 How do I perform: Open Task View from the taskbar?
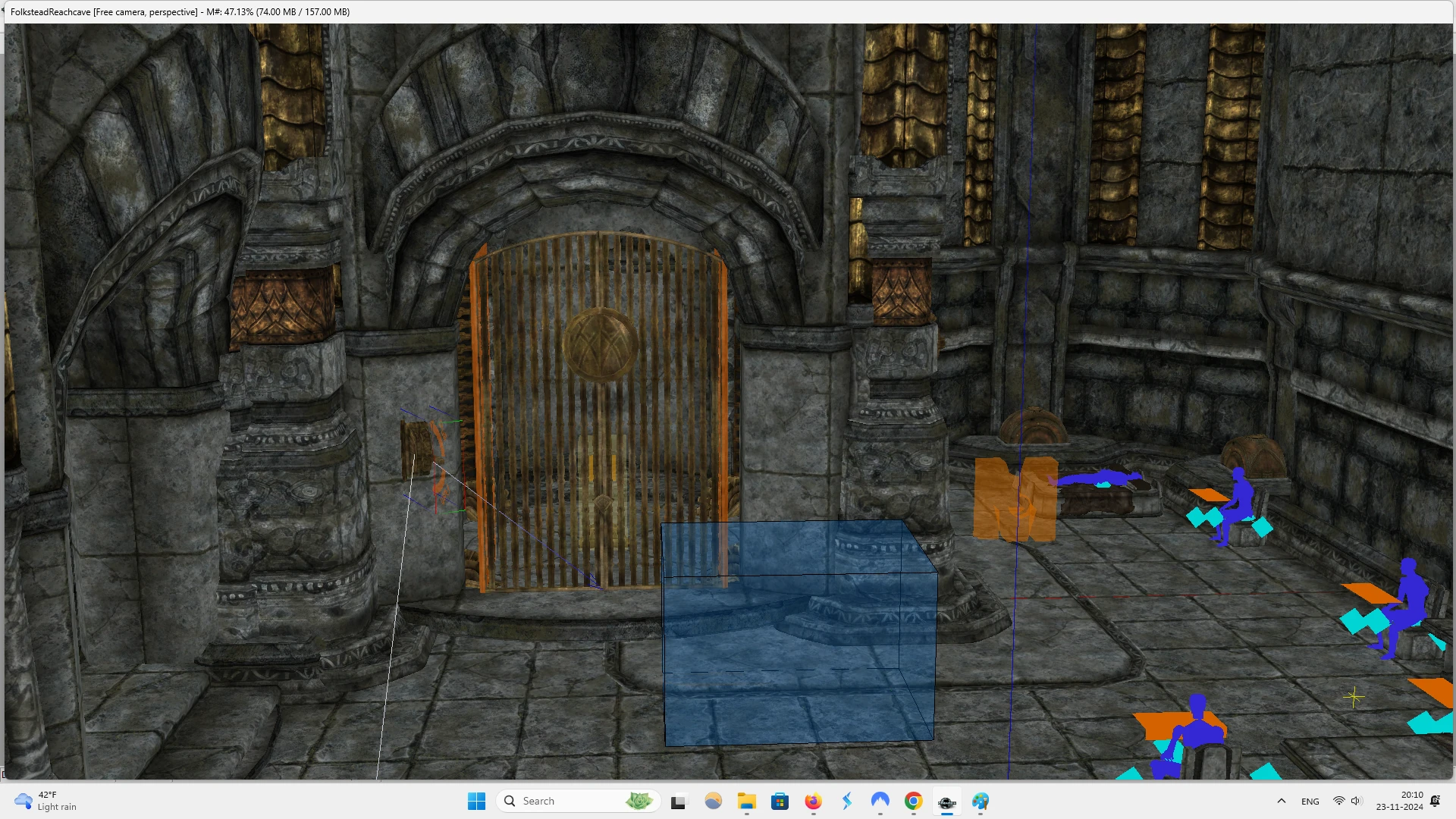pyautogui.click(x=679, y=801)
